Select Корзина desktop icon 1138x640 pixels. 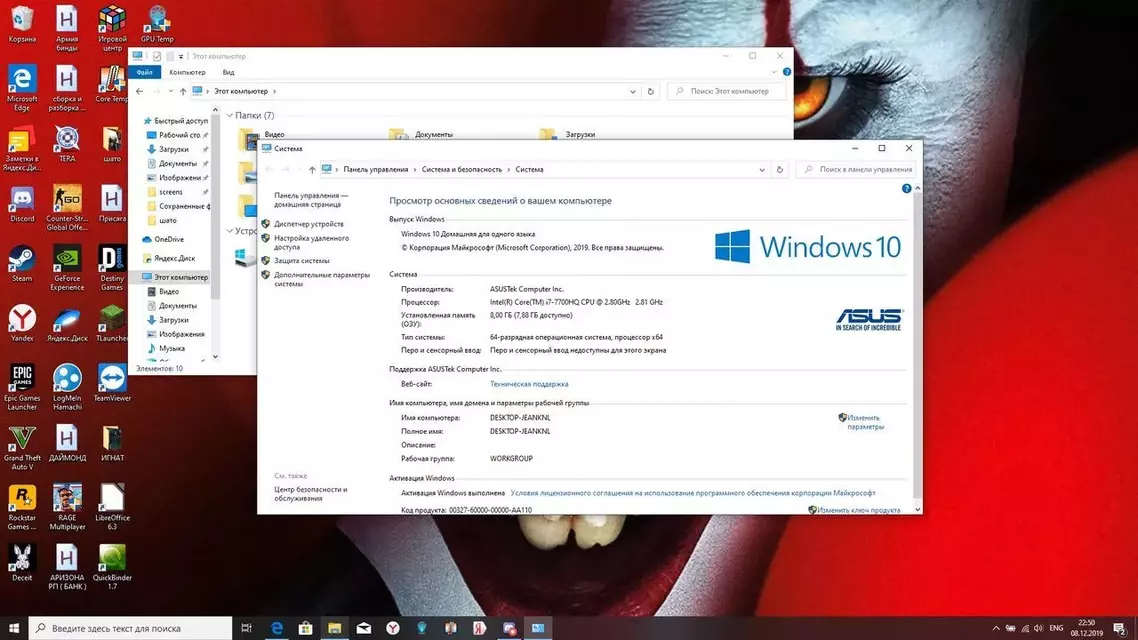tap(22, 24)
